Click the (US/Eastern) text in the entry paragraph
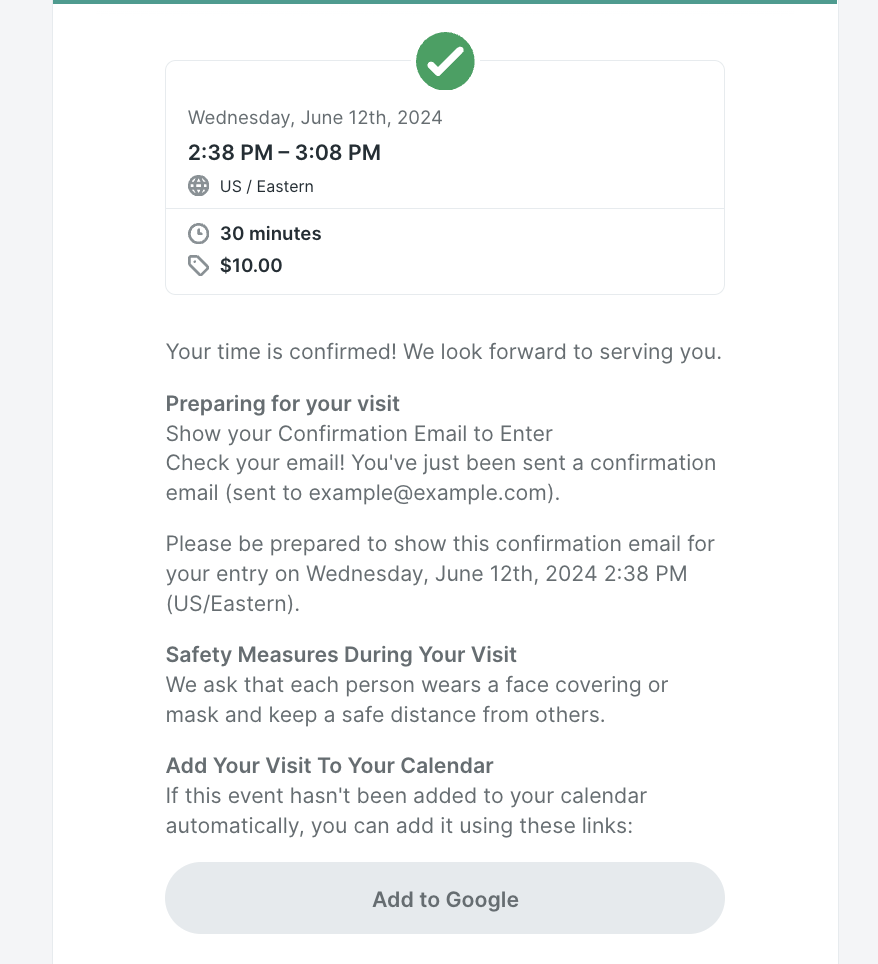This screenshot has width=878, height=964. click(x=232, y=604)
